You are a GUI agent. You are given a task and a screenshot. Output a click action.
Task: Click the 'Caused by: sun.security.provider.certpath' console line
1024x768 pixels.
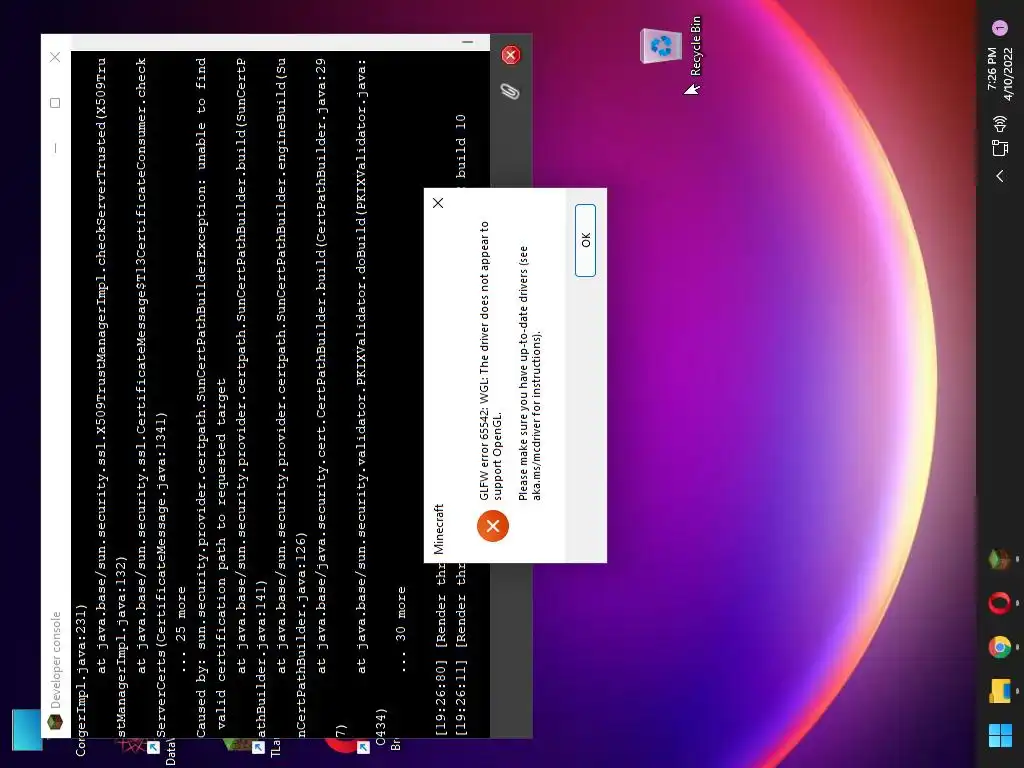tap(201, 398)
